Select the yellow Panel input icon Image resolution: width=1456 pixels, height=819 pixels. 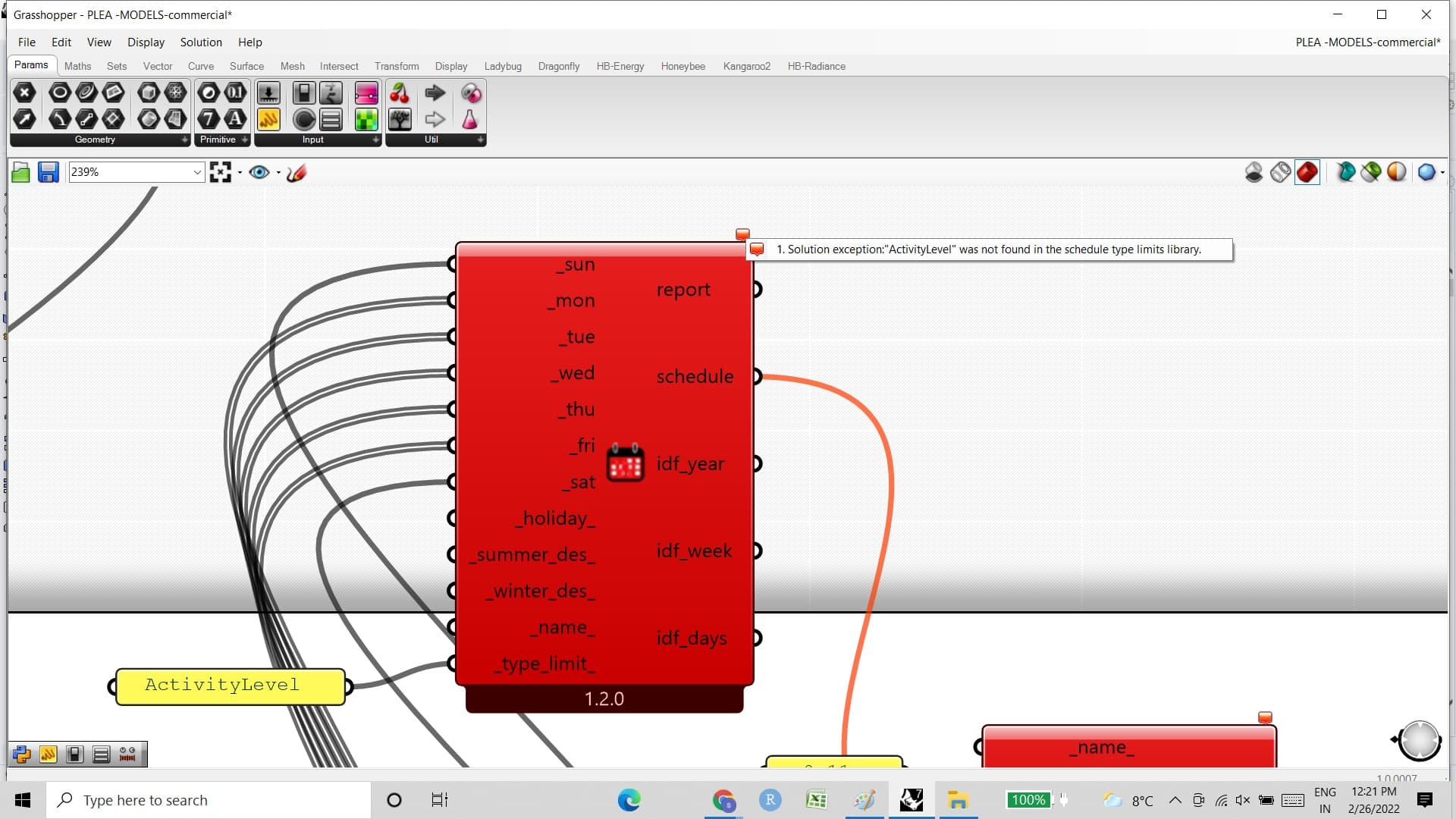[268, 119]
